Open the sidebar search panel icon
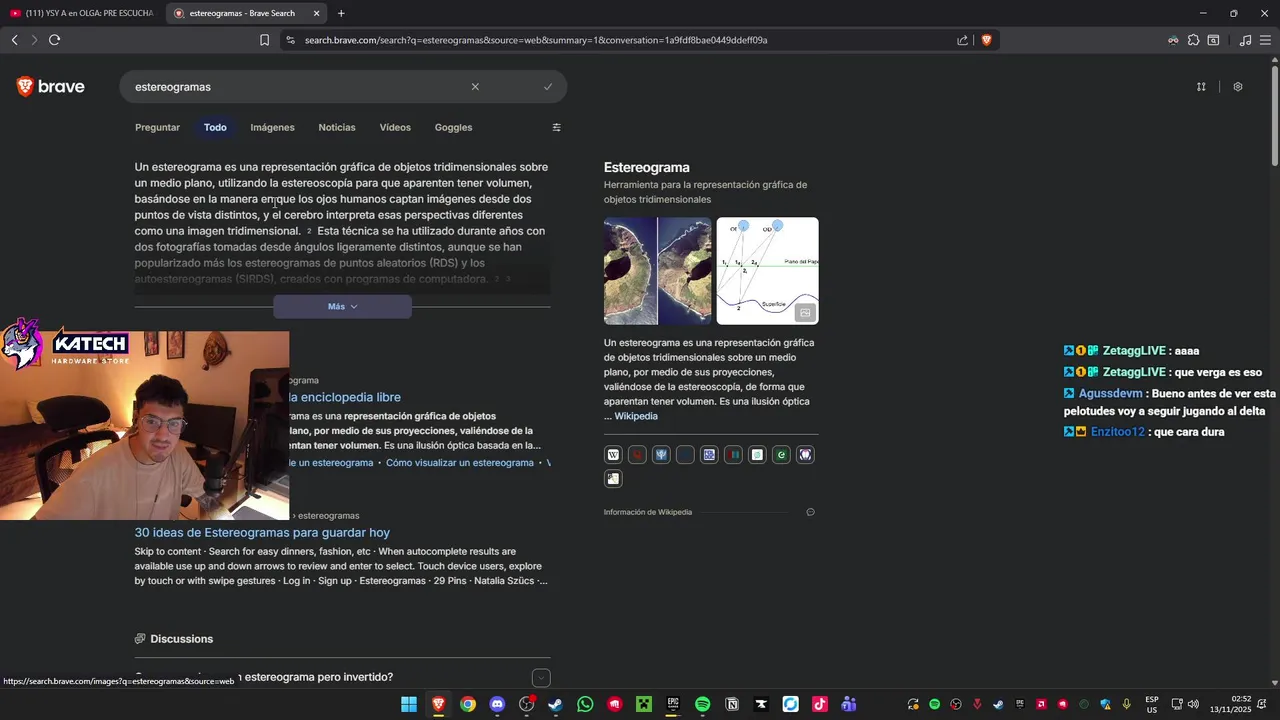Screen dimensions: 1280x720 1213,40
